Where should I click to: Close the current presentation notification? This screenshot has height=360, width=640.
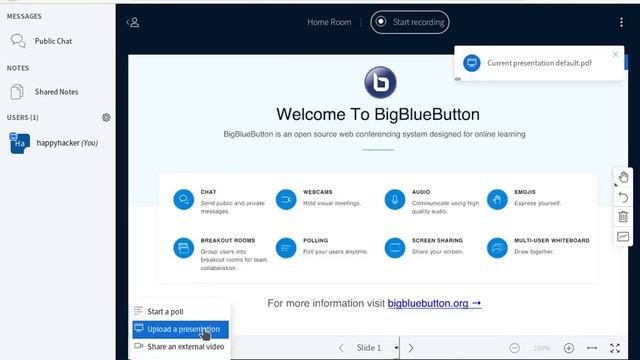[616, 54]
